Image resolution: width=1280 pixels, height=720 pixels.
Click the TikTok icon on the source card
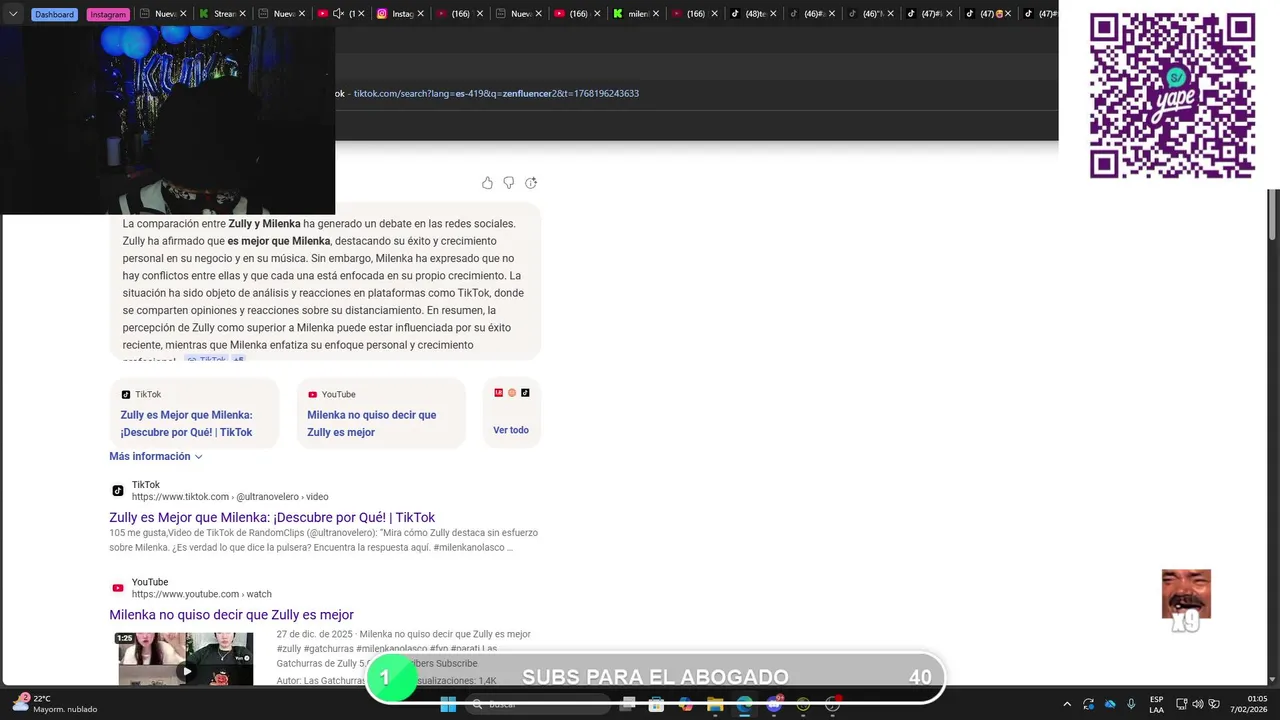coord(126,395)
